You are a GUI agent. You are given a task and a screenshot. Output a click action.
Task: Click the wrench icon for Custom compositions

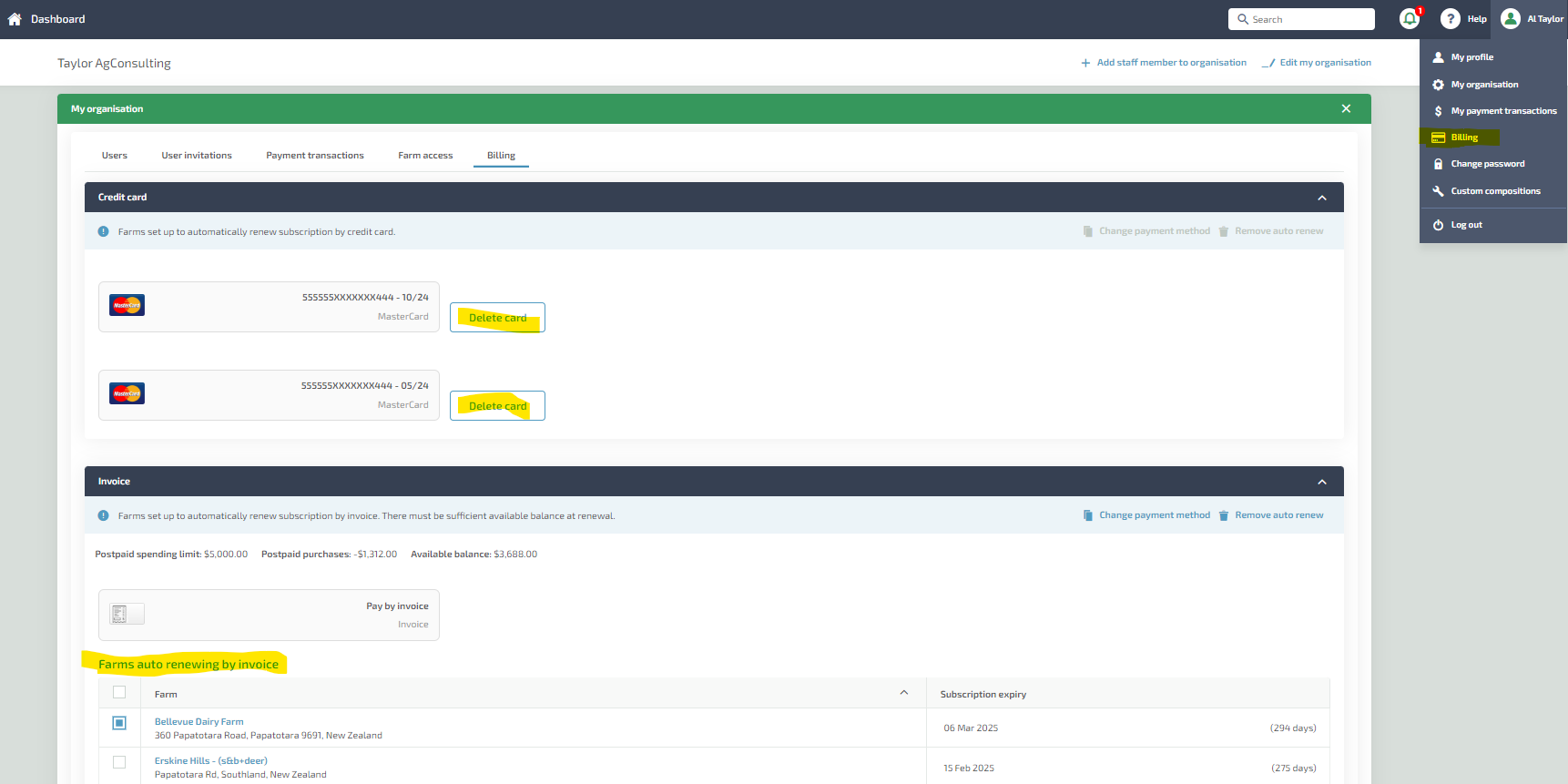click(1438, 191)
